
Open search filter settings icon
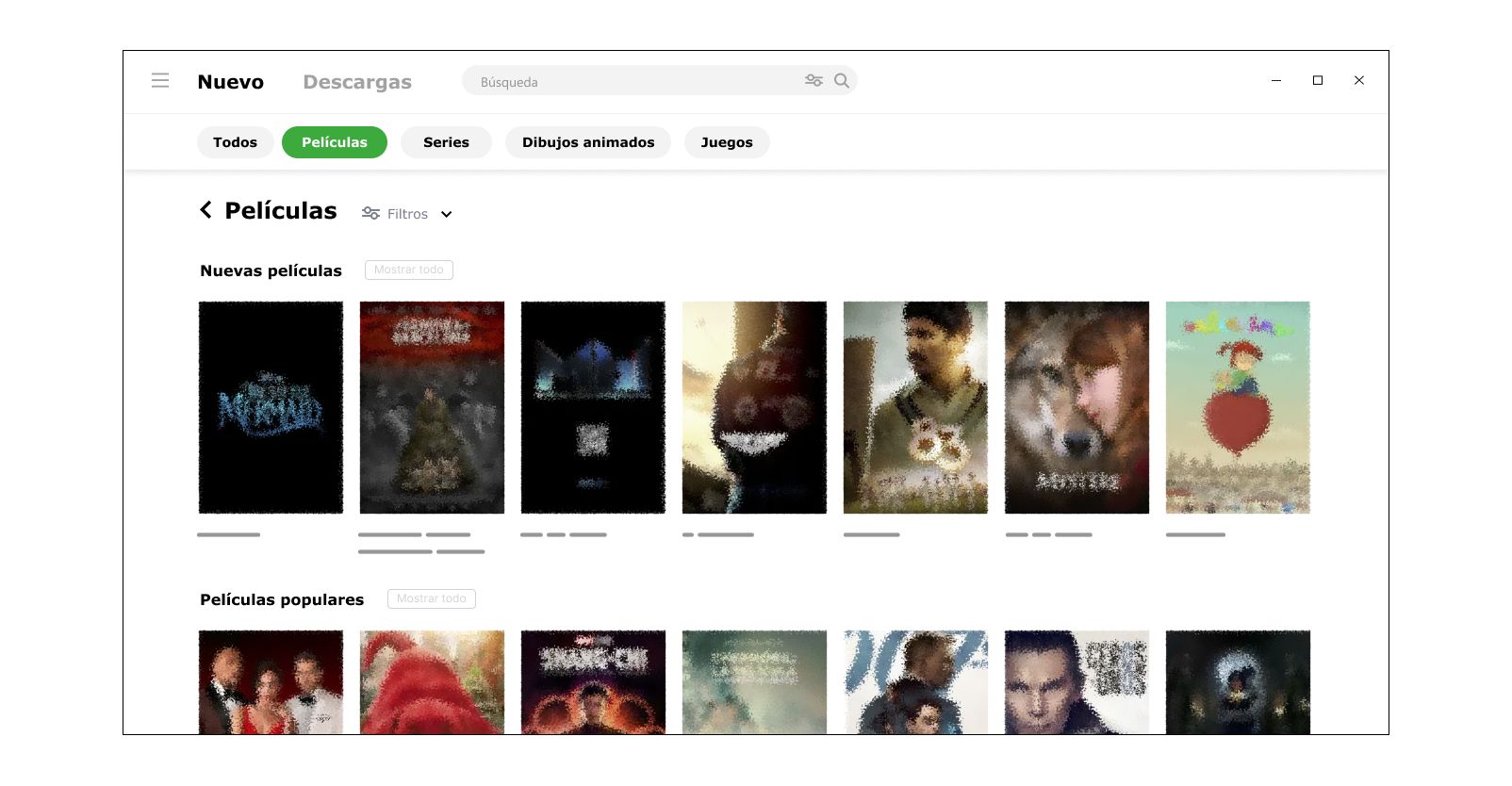tap(814, 81)
